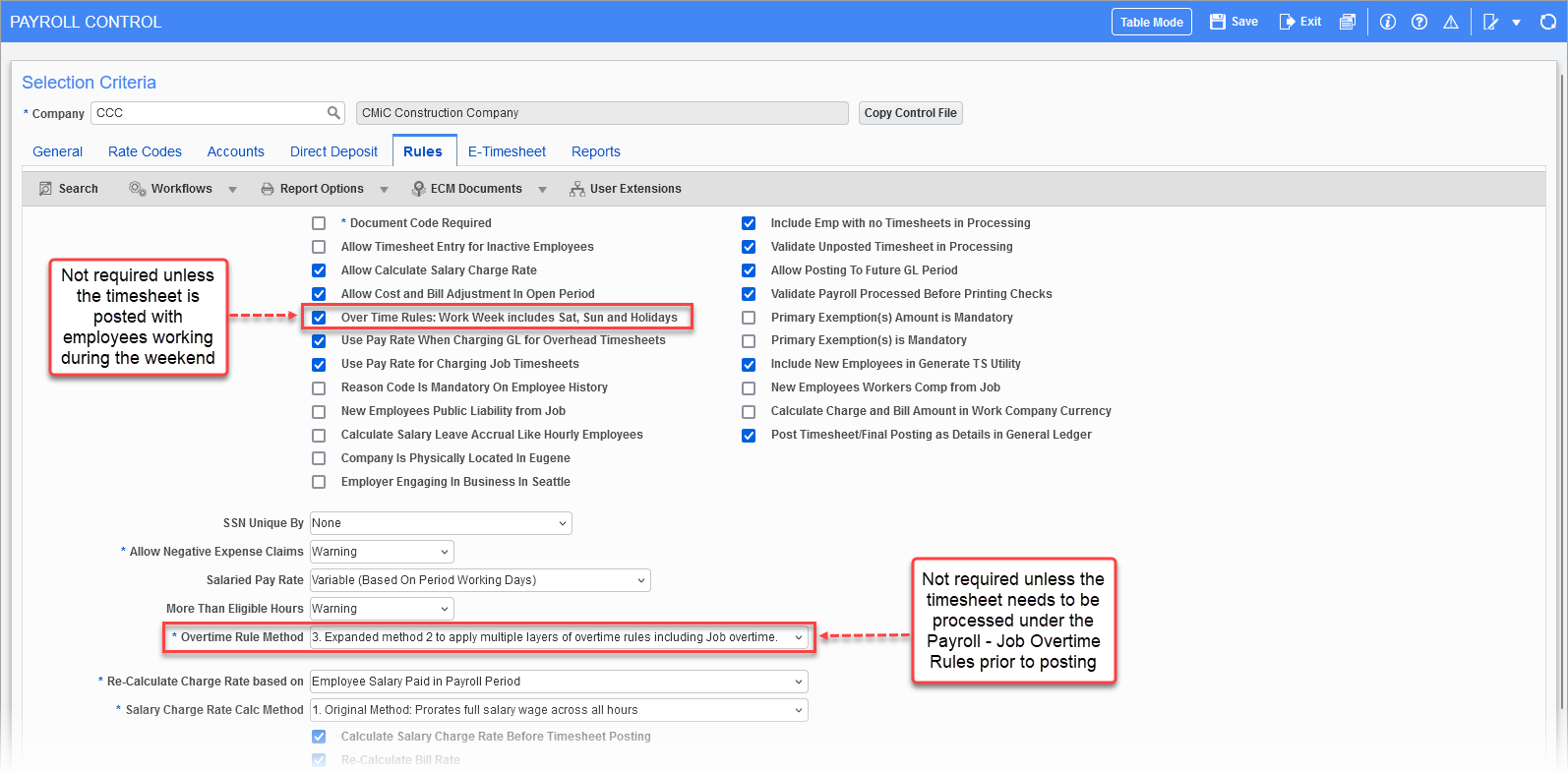This screenshot has height=773, width=1568.
Task: Switch to the Direct Deposit tab
Action: (x=333, y=151)
